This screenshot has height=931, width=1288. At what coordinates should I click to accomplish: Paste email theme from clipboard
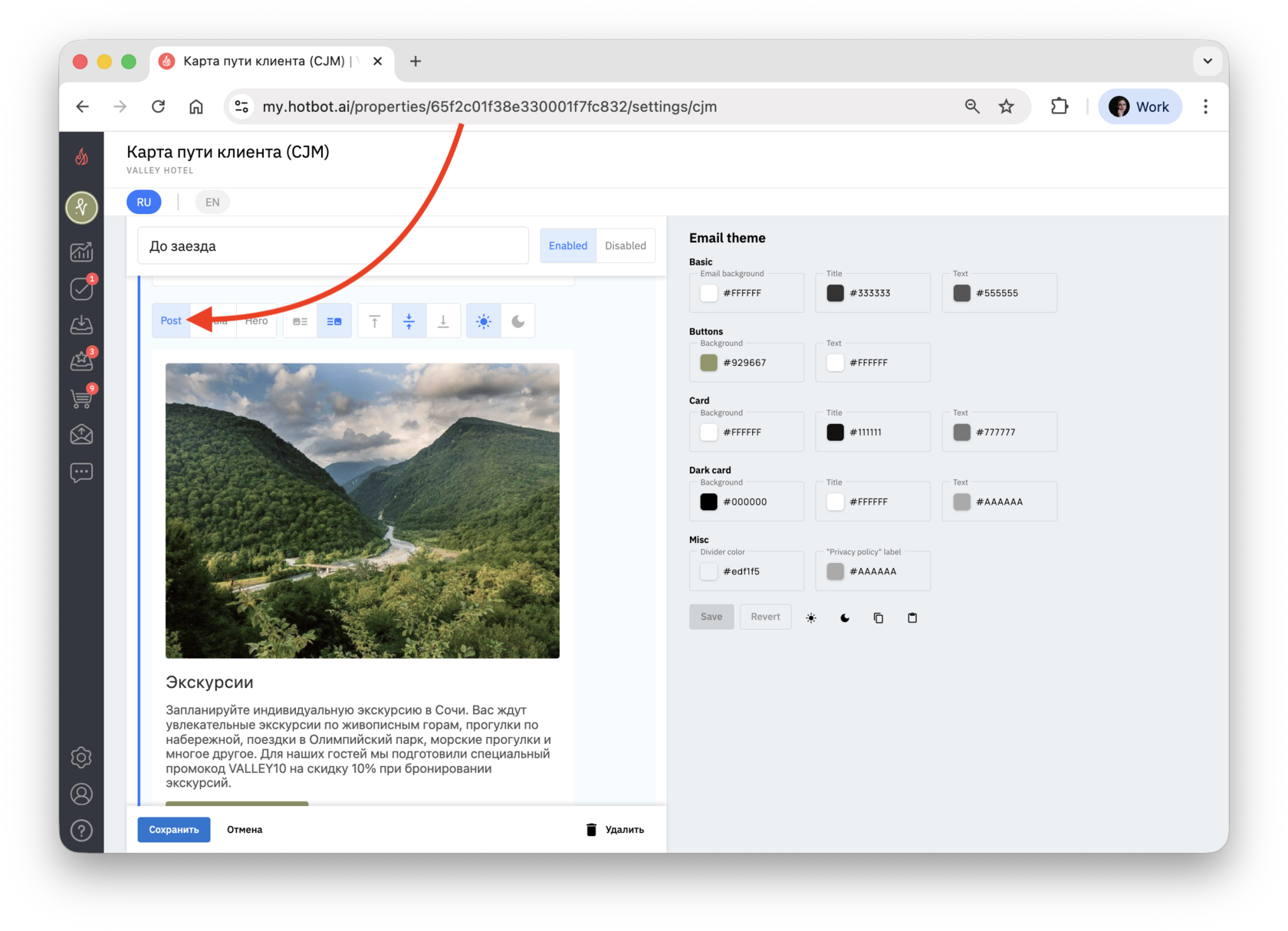click(x=912, y=617)
